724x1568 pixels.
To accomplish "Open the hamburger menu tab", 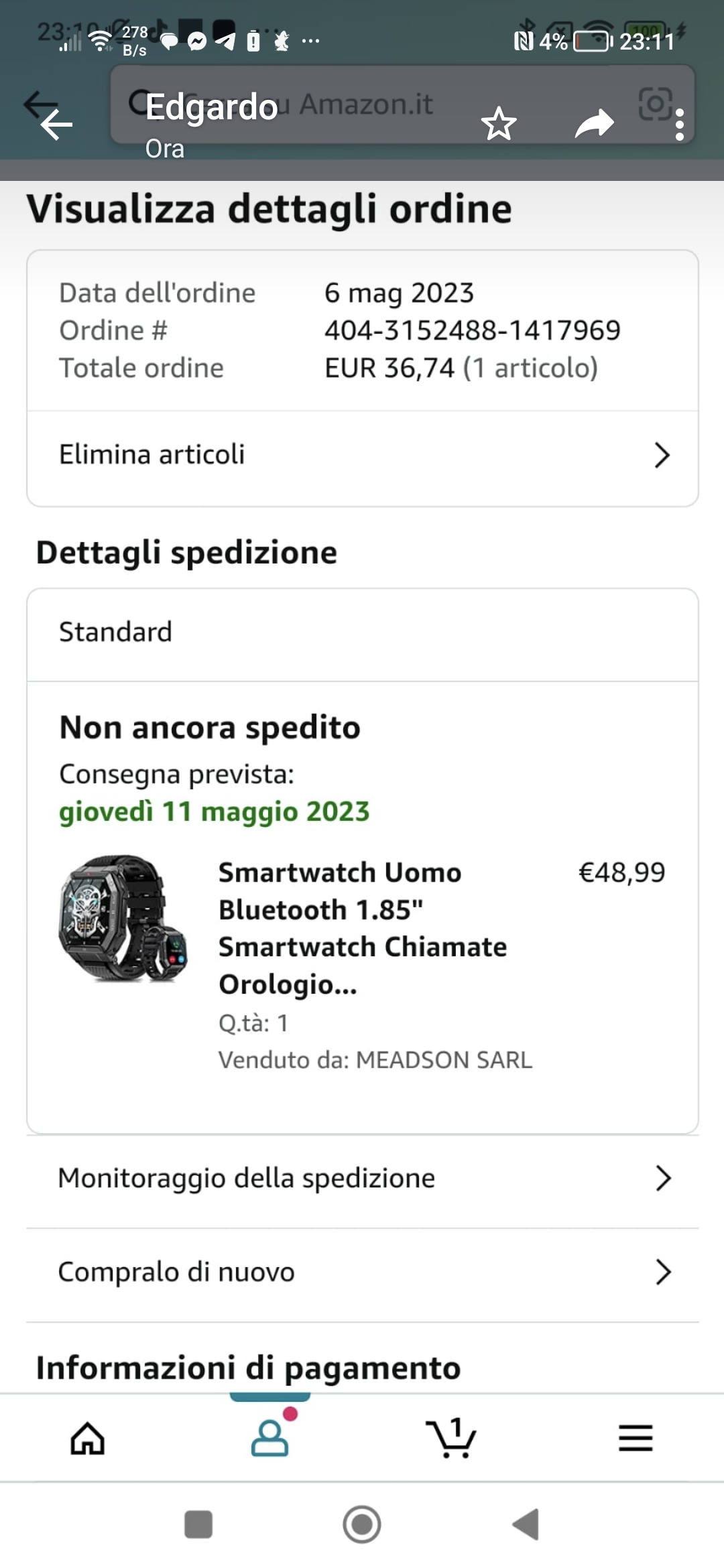I will (x=635, y=1438).
